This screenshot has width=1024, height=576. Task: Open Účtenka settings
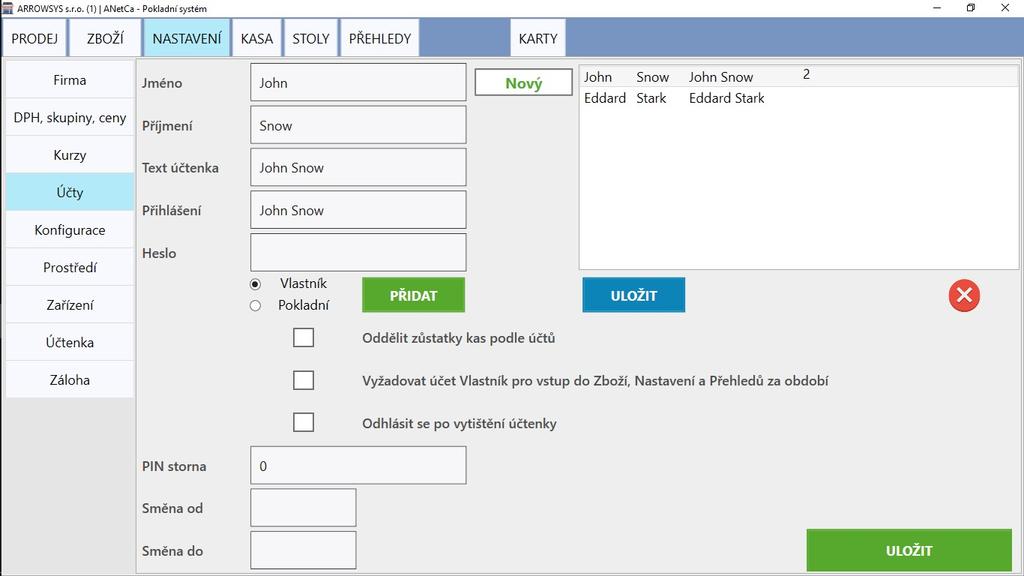coord(70,342)
